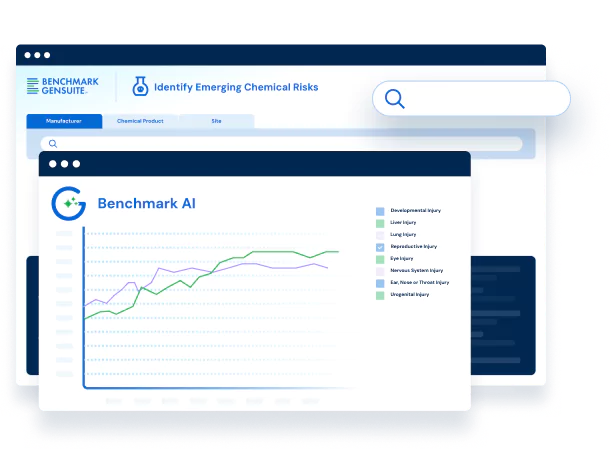Toggle the Lung Injury legend box
The image size is (611, 450).
pos(380,235)
